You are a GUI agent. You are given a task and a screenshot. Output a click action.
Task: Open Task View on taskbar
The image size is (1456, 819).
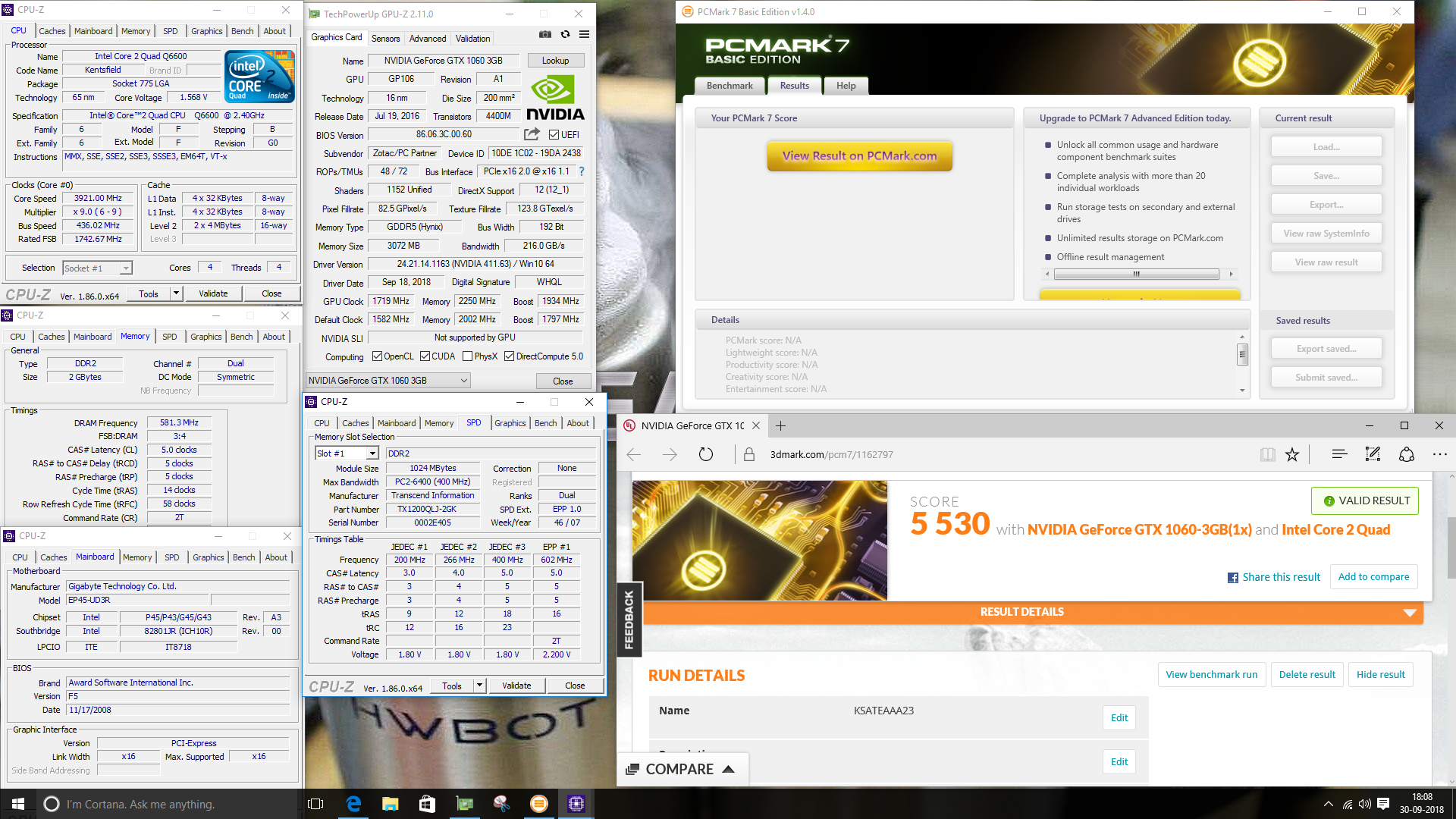[x=316, y=804]
